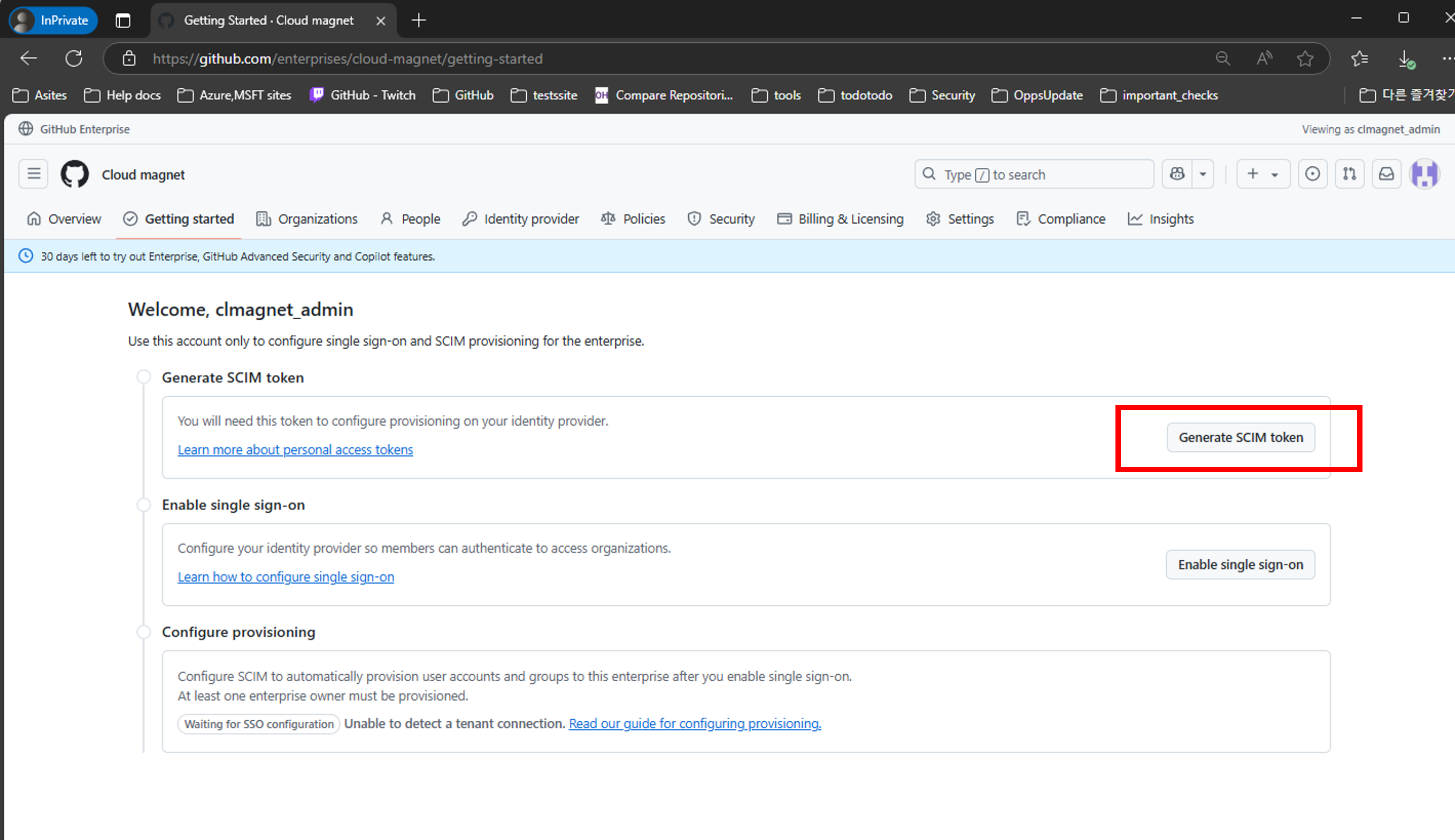
Task: Open the Azure,MSFT sites bookmark folder
Action: click(234, 95)
